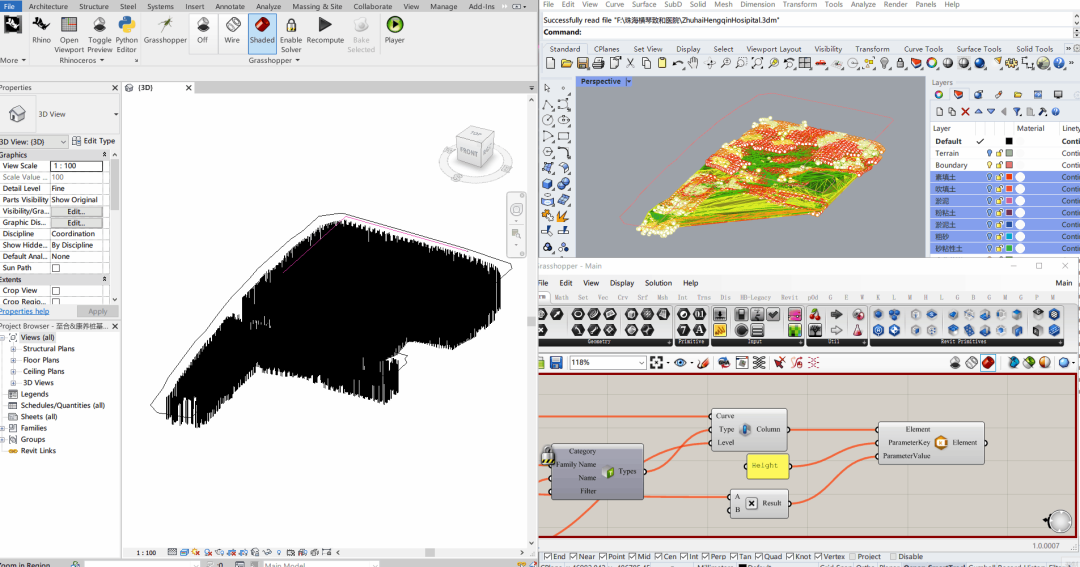The height and width of the screenshot is (567, 1080).
Task: Open the Python Editor
Action: pos(127,34)
